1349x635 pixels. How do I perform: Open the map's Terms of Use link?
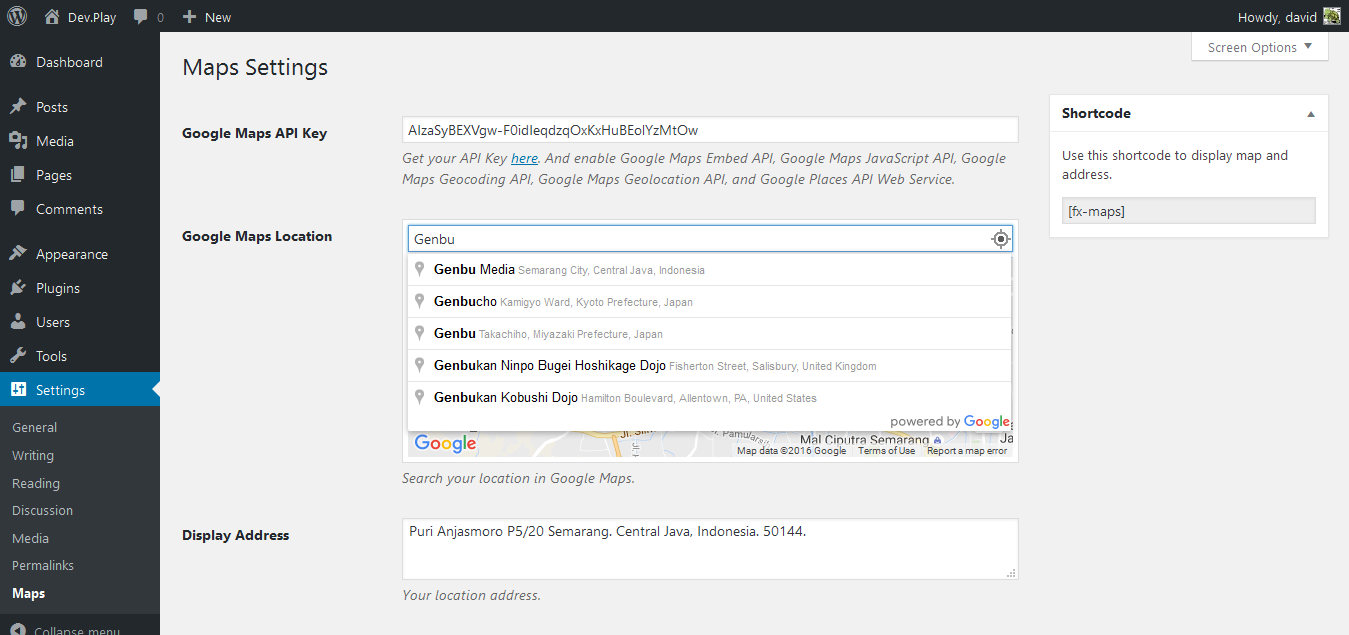click(886, 451)
